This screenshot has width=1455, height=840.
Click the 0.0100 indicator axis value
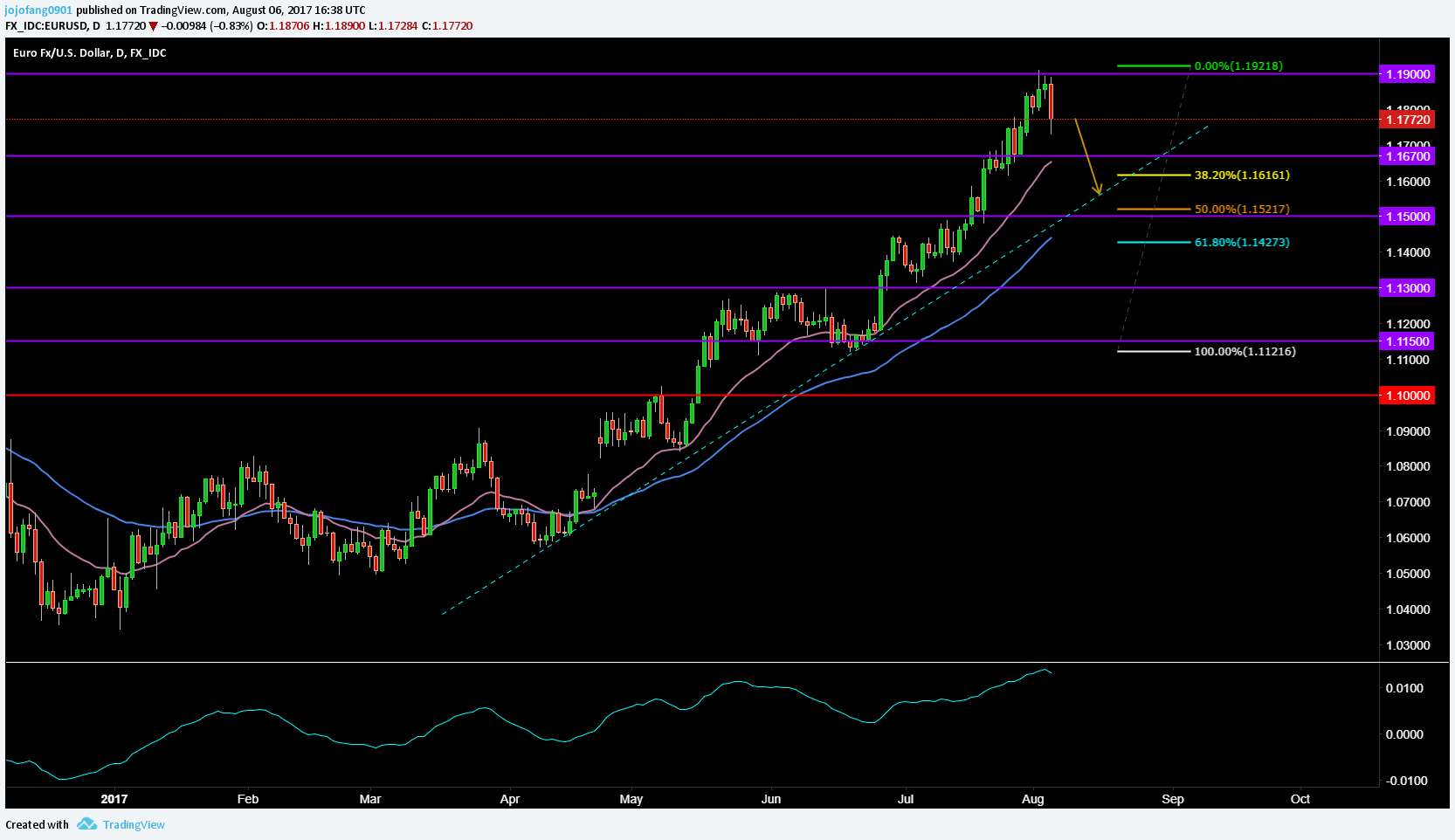tap(1404, 689)
